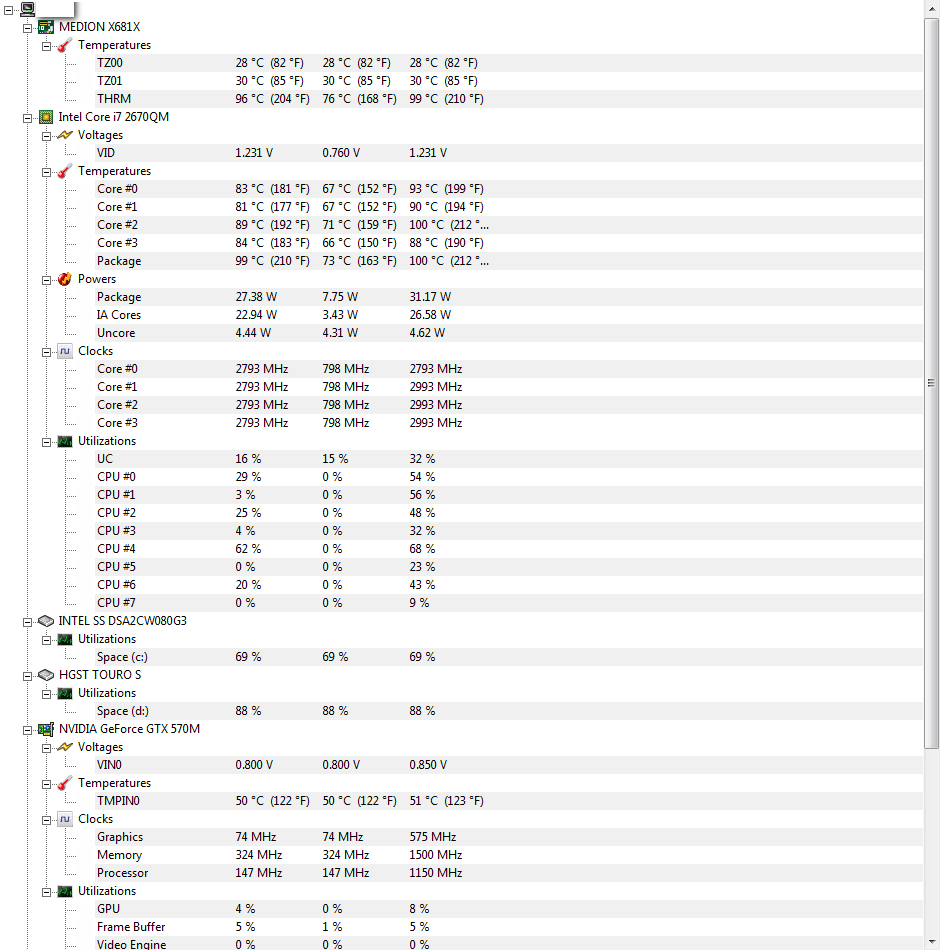This screenshot has height=950, width=940.
Task: Select the IA Cores power row
Action: tap(509, 315)
